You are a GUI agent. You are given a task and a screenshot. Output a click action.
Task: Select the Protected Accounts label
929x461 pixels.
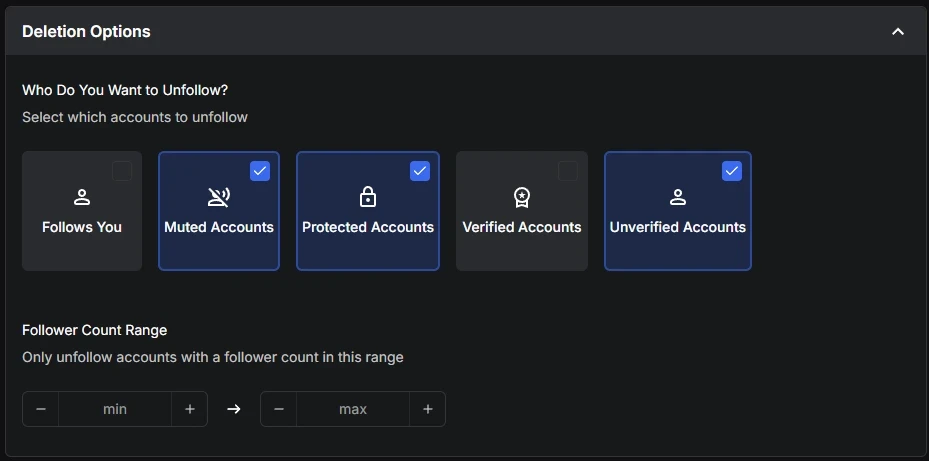368,227
